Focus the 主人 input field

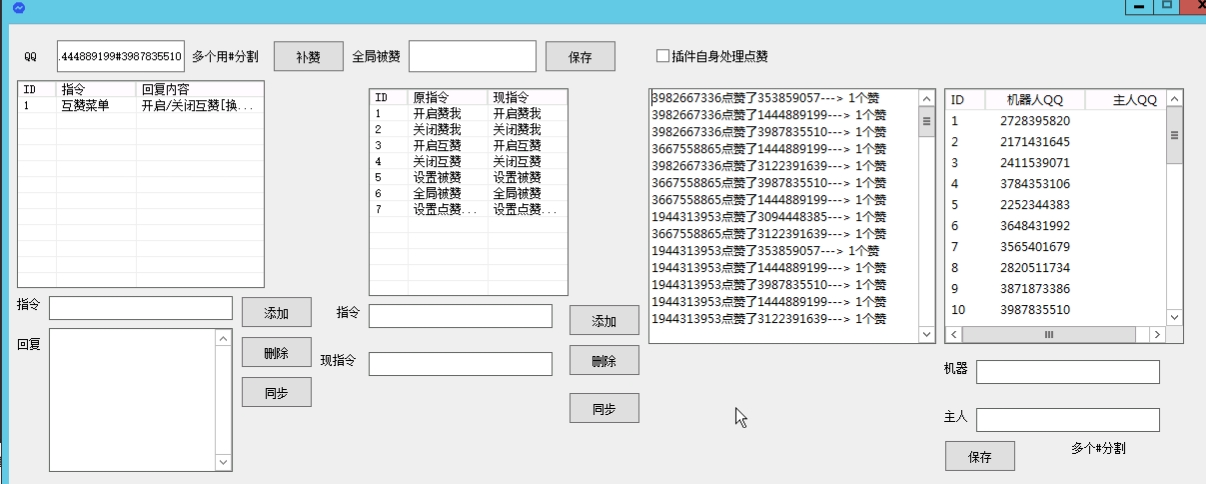1068,420
